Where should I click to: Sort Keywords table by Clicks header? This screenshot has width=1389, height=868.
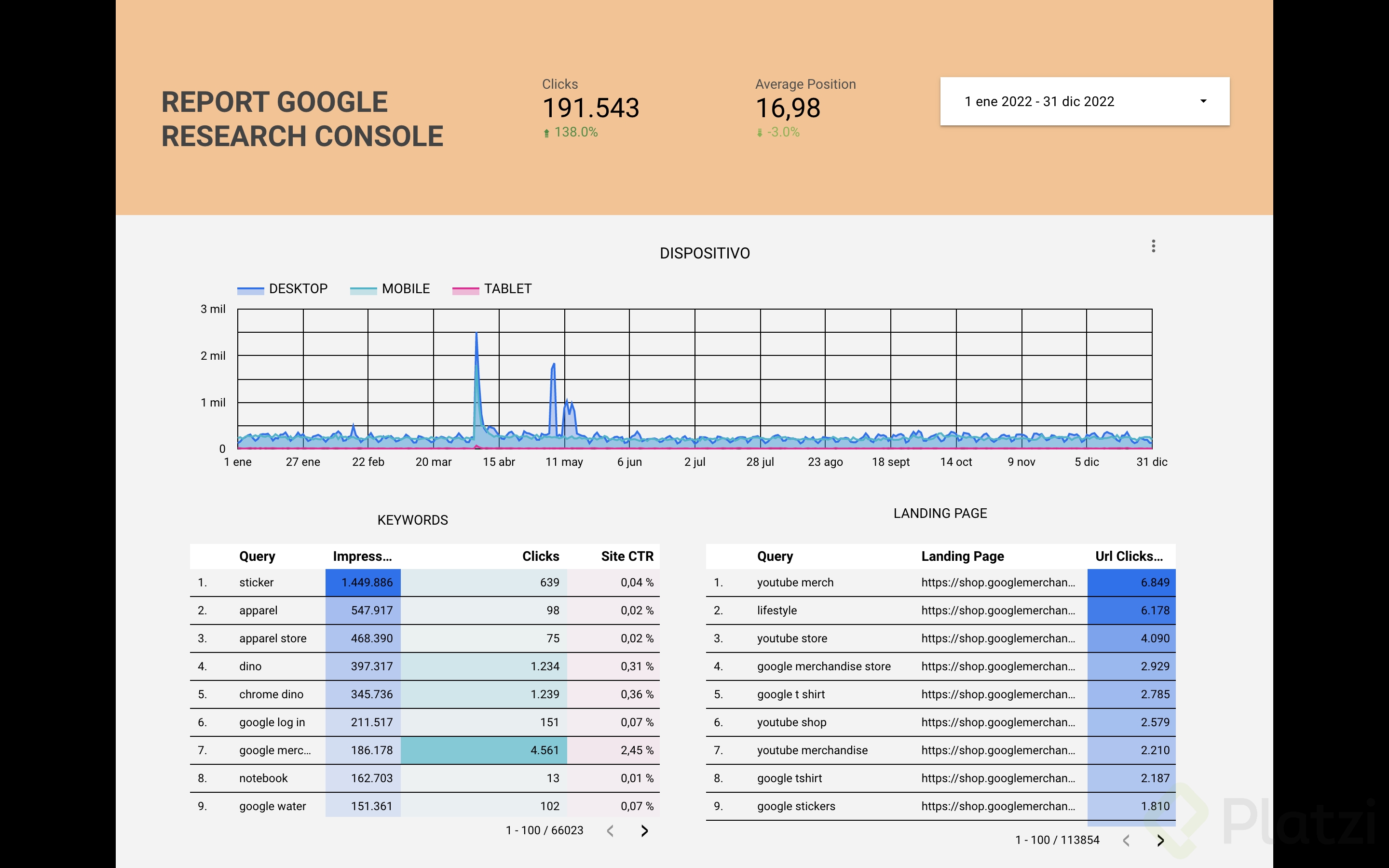point(540,556)
